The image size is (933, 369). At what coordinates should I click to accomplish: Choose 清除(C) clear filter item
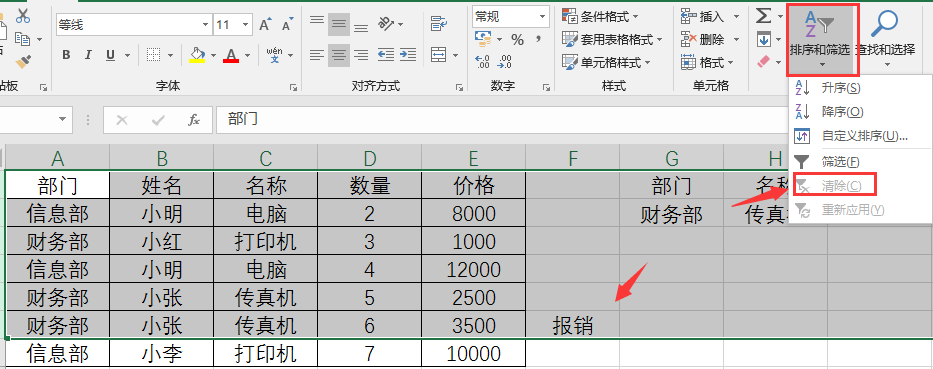click(860, 185)
